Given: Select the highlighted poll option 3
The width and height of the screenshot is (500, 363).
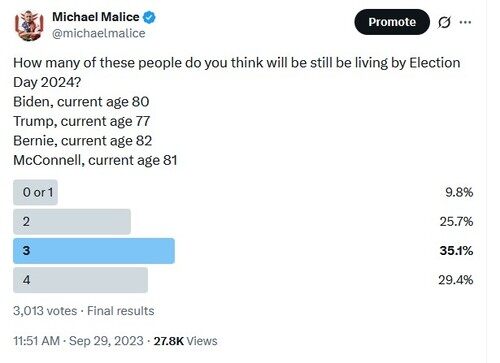Looking at the screenshot, I should pyautogui.click(x=94, y=251).
